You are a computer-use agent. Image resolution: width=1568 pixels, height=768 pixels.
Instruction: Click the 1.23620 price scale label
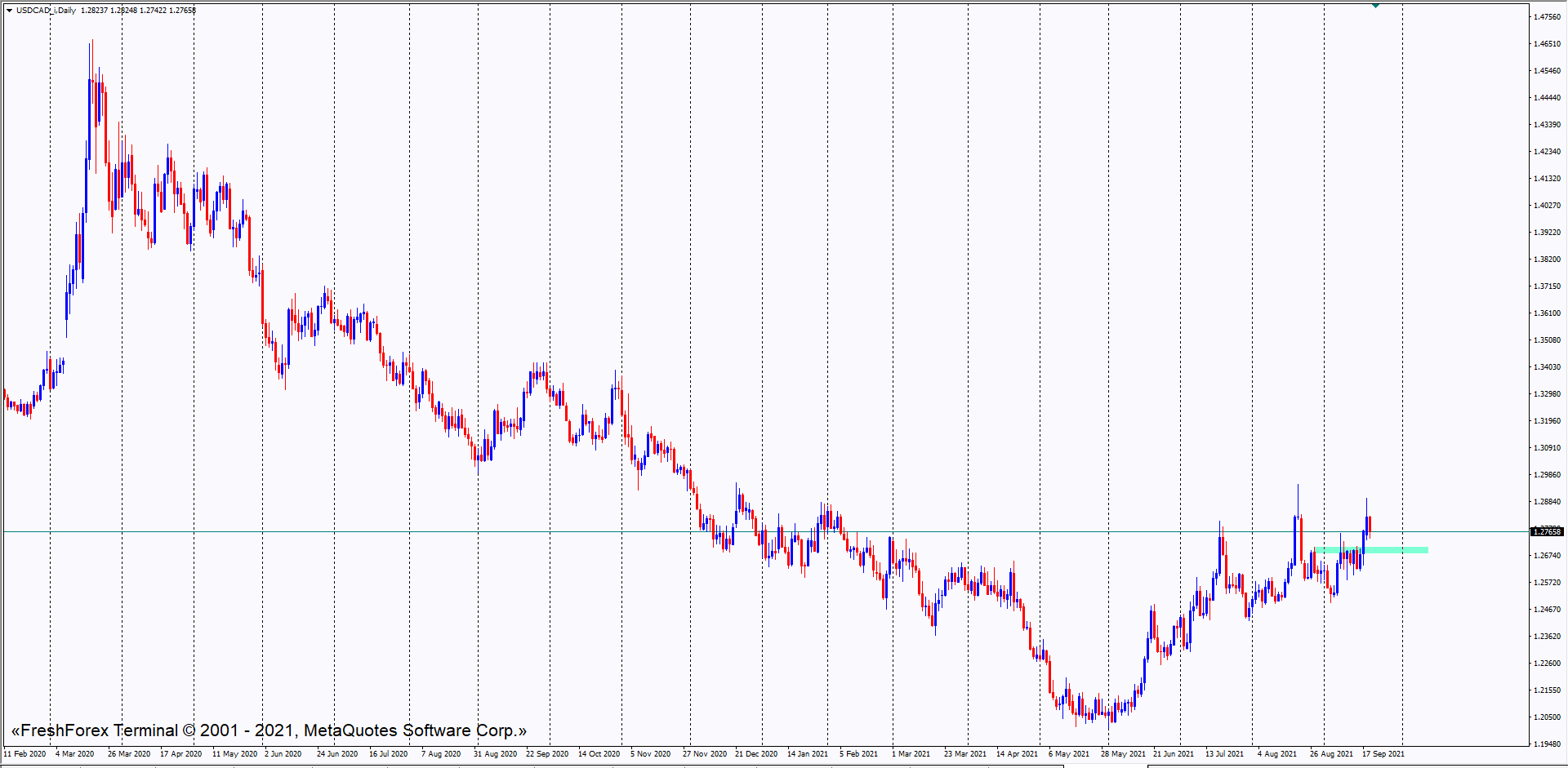pos(1547,637)
